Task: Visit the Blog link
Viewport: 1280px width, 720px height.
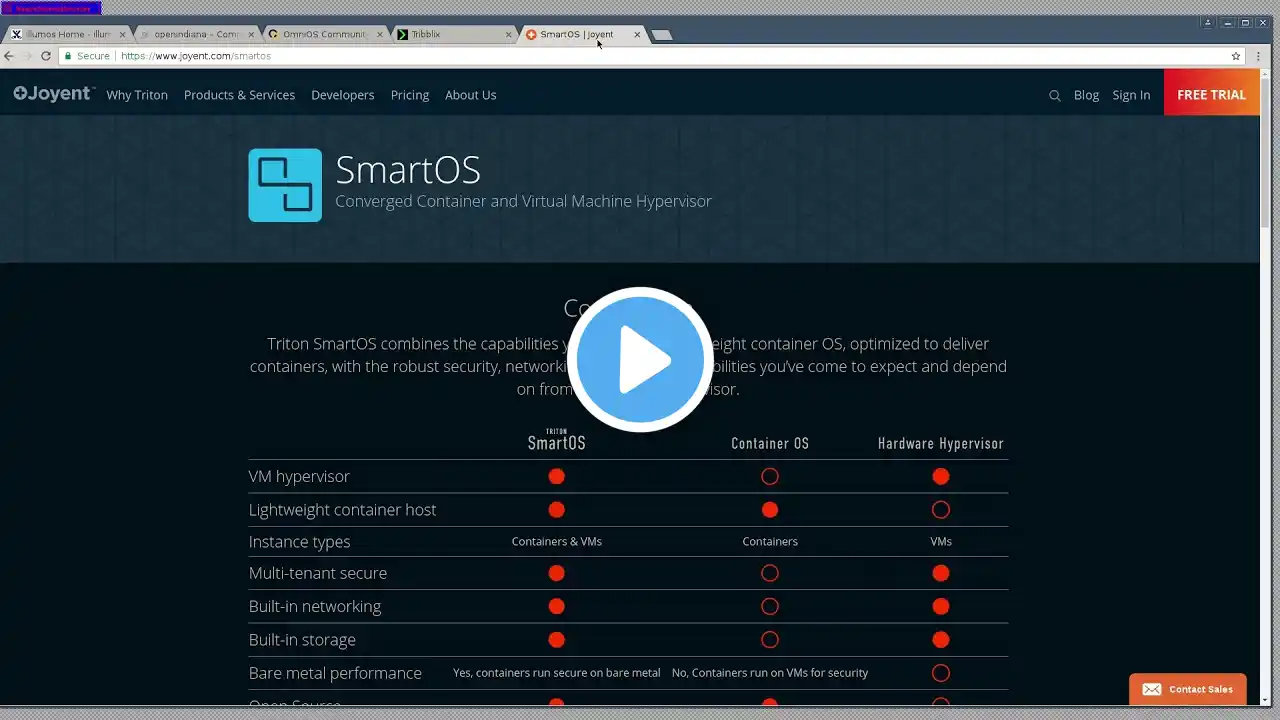Action: pos(1086,95)
